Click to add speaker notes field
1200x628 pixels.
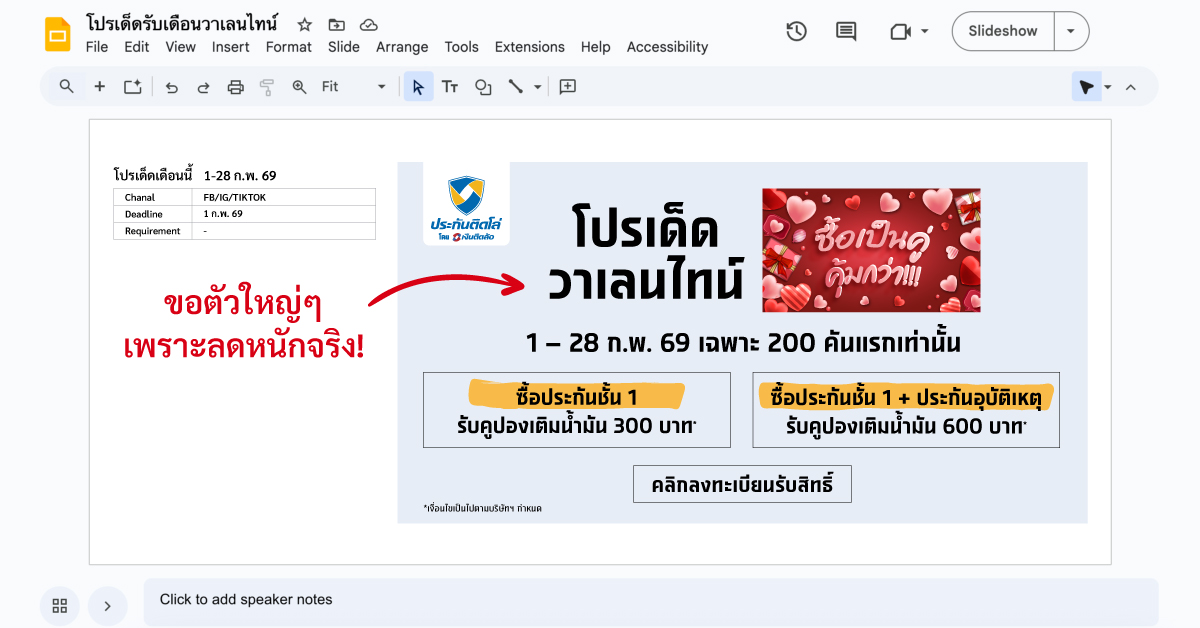click(x=650, y=600)
